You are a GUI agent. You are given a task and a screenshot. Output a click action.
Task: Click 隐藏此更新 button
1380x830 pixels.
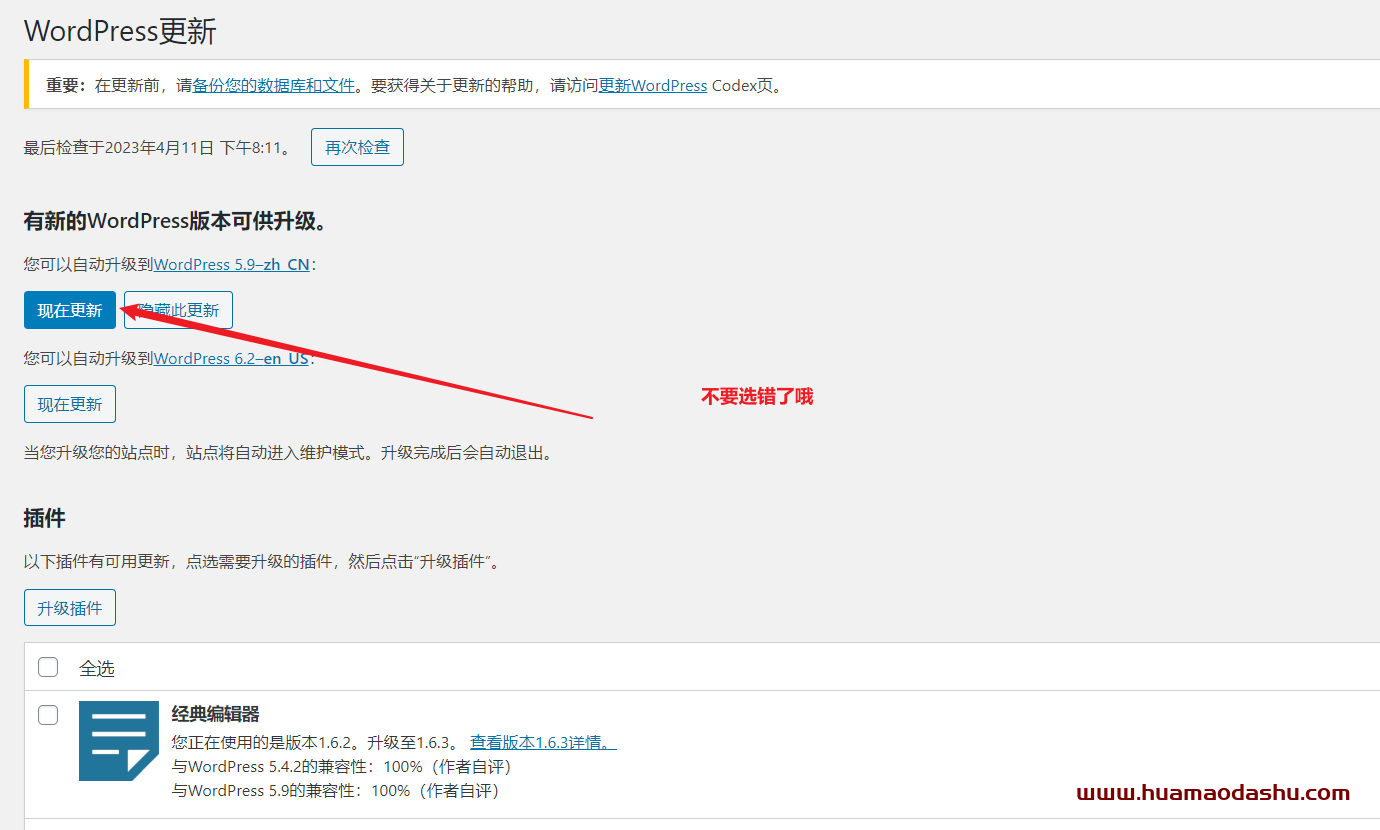pyautogui.click(x=178, y=310)
